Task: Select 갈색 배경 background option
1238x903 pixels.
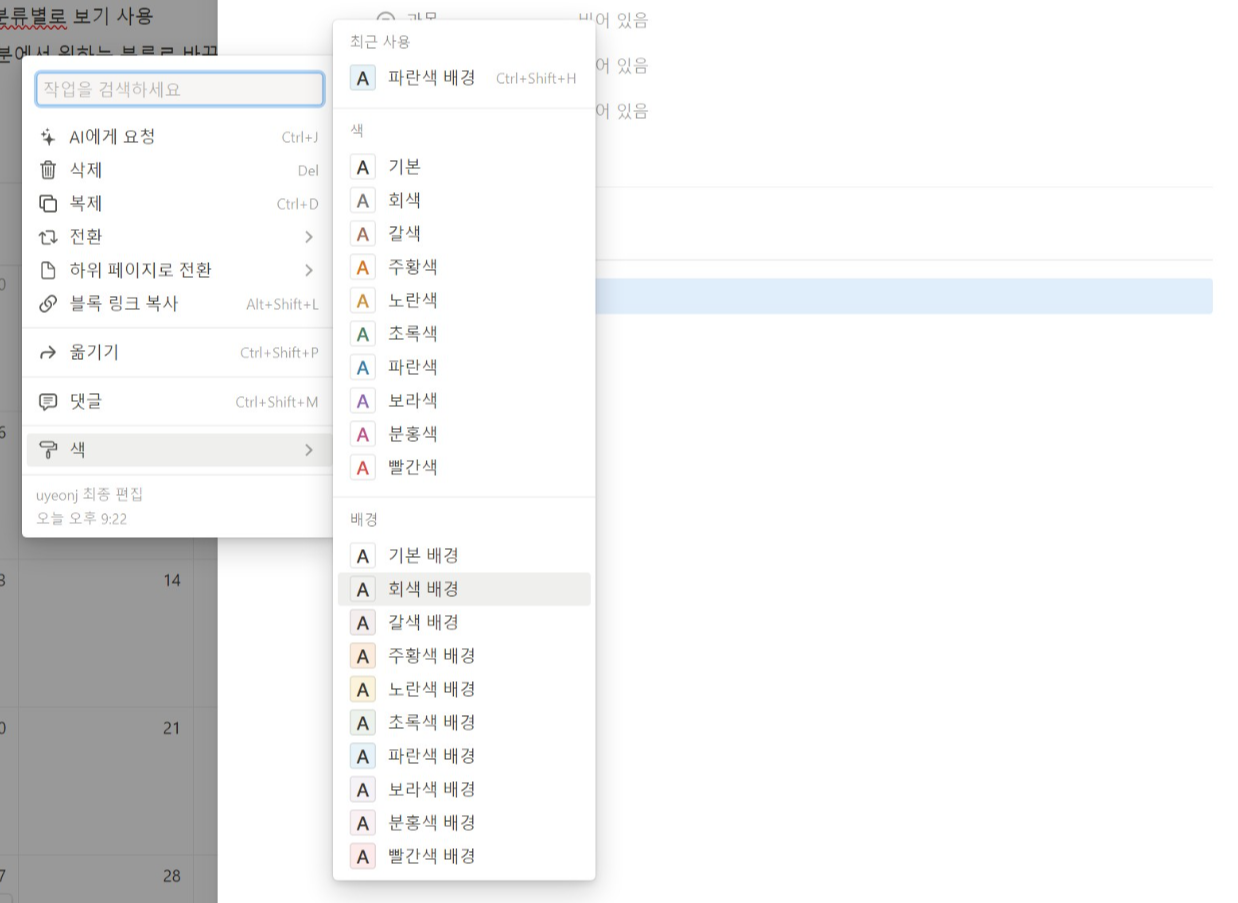Action: (464, 622)
